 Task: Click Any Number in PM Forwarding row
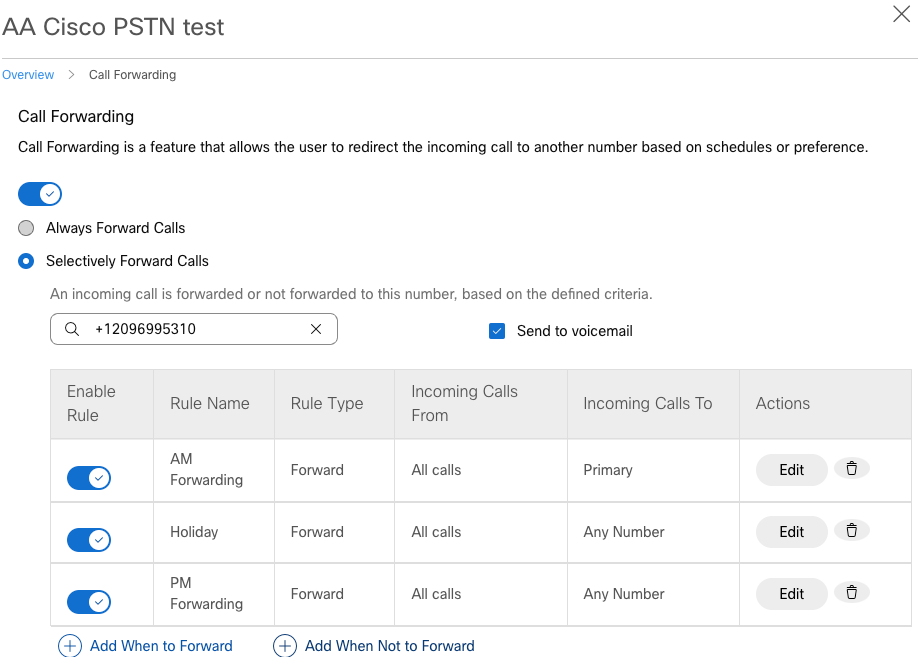[624, 594]
